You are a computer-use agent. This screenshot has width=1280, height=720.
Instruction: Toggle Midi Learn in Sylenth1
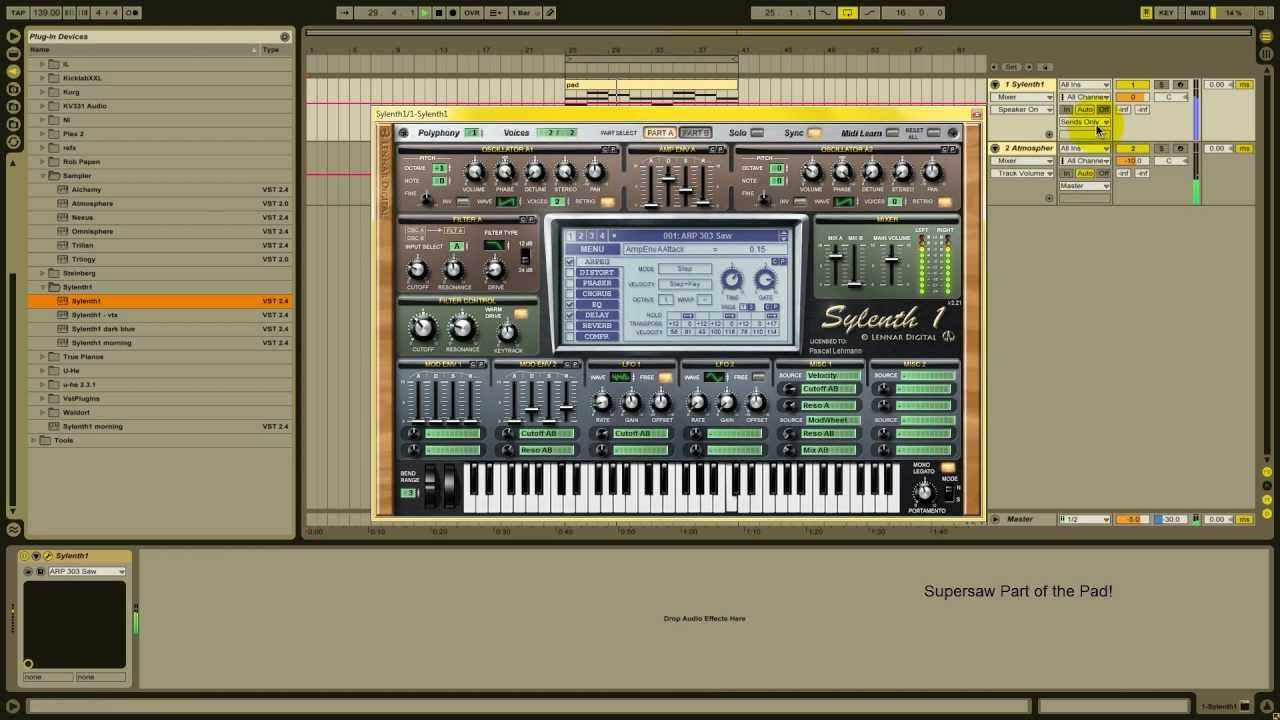click(893, 133)
